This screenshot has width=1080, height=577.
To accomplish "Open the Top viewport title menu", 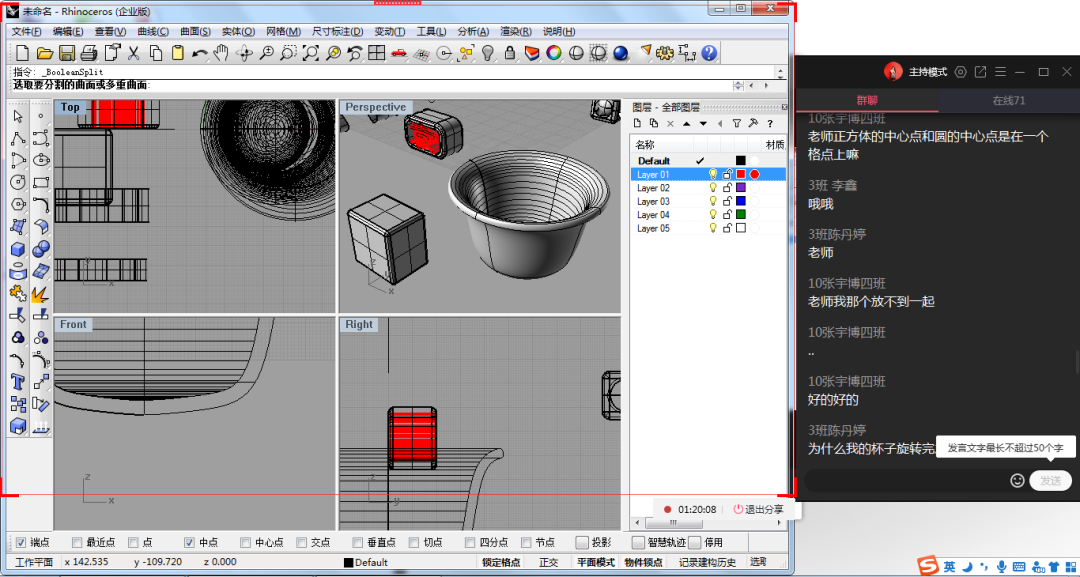I will pos(70,107).
